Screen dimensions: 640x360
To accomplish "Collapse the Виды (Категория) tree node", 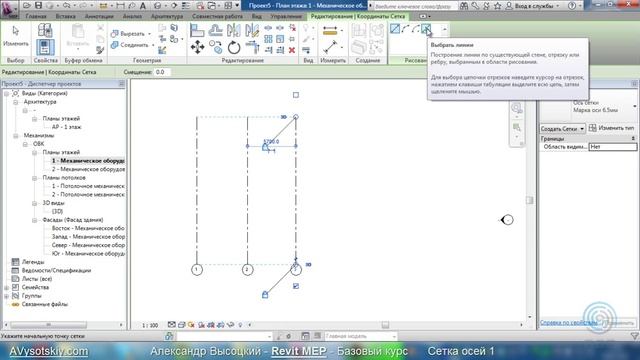I will 7,93.
